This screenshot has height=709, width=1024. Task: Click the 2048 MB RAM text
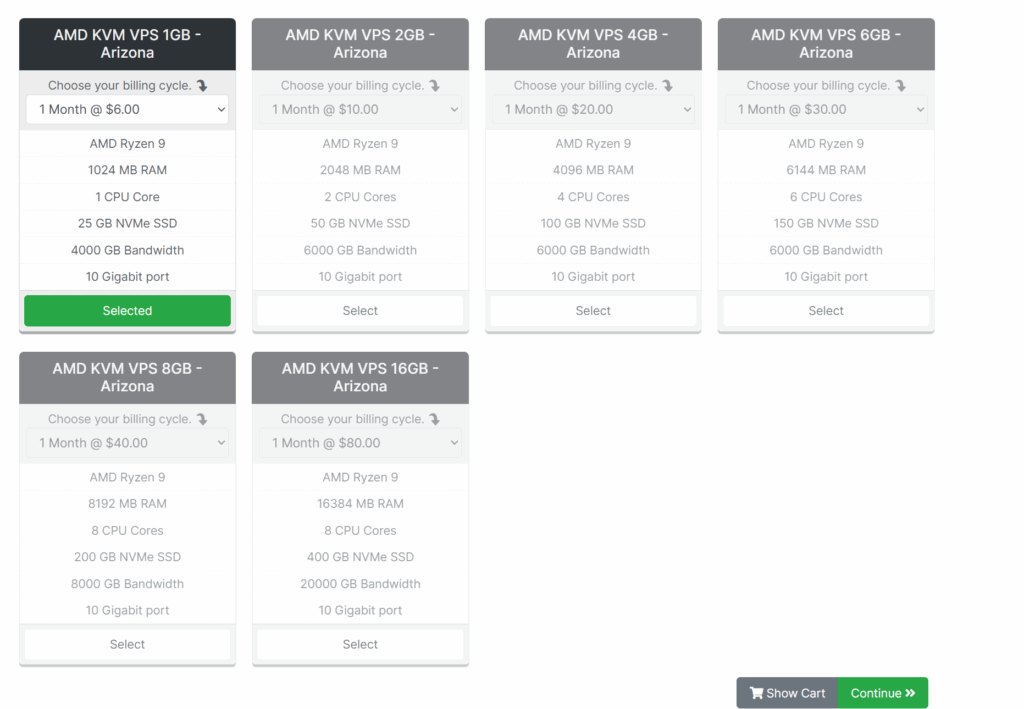click(360, 170)
